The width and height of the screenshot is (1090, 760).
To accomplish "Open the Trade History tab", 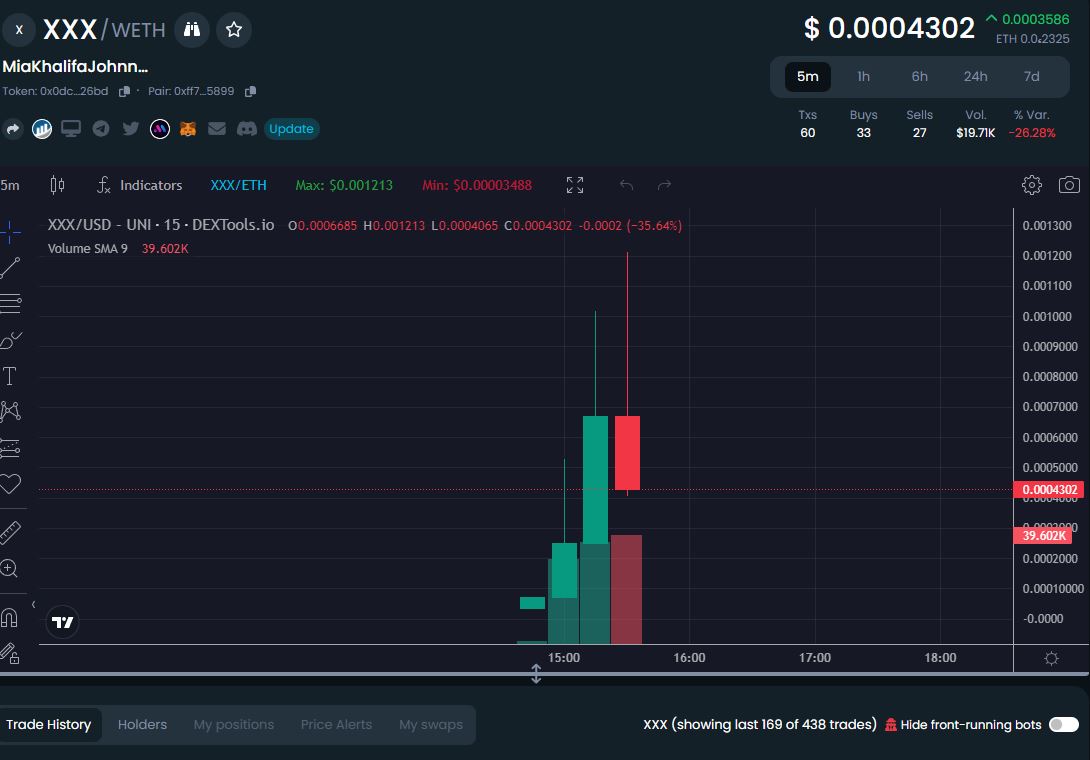I will pyautogui.click(x=49, y=725).
